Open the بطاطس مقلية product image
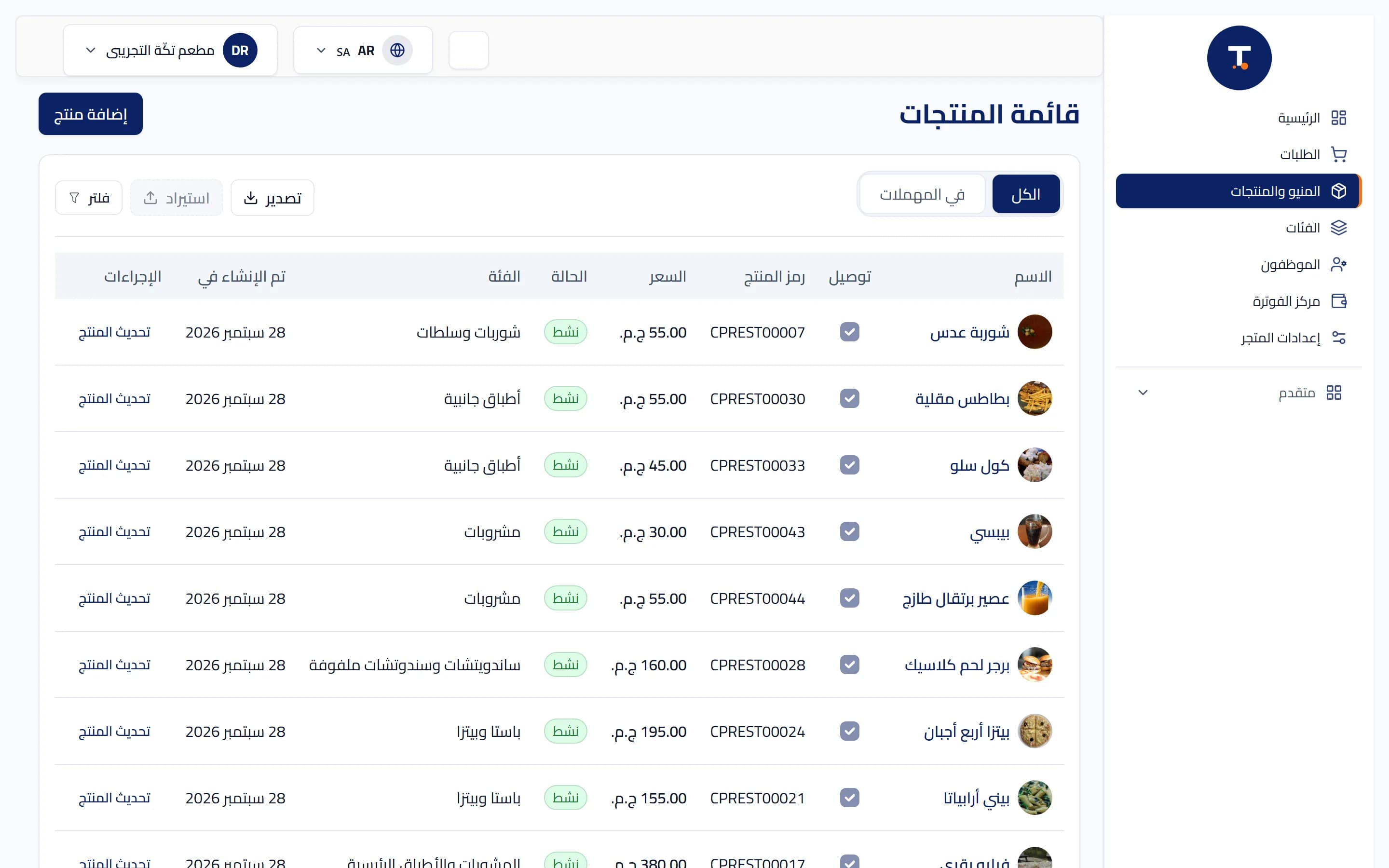The image size is (1389, 868). (1035, 398)
